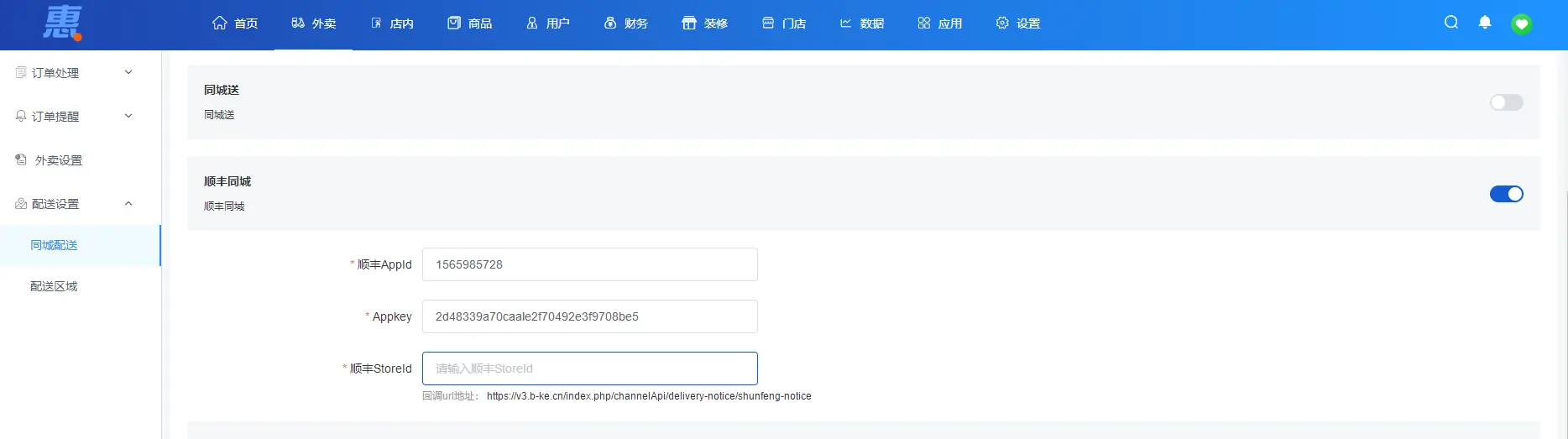
Task: Focus the 顺丰StoreId input field
Action: pos(590,368)
